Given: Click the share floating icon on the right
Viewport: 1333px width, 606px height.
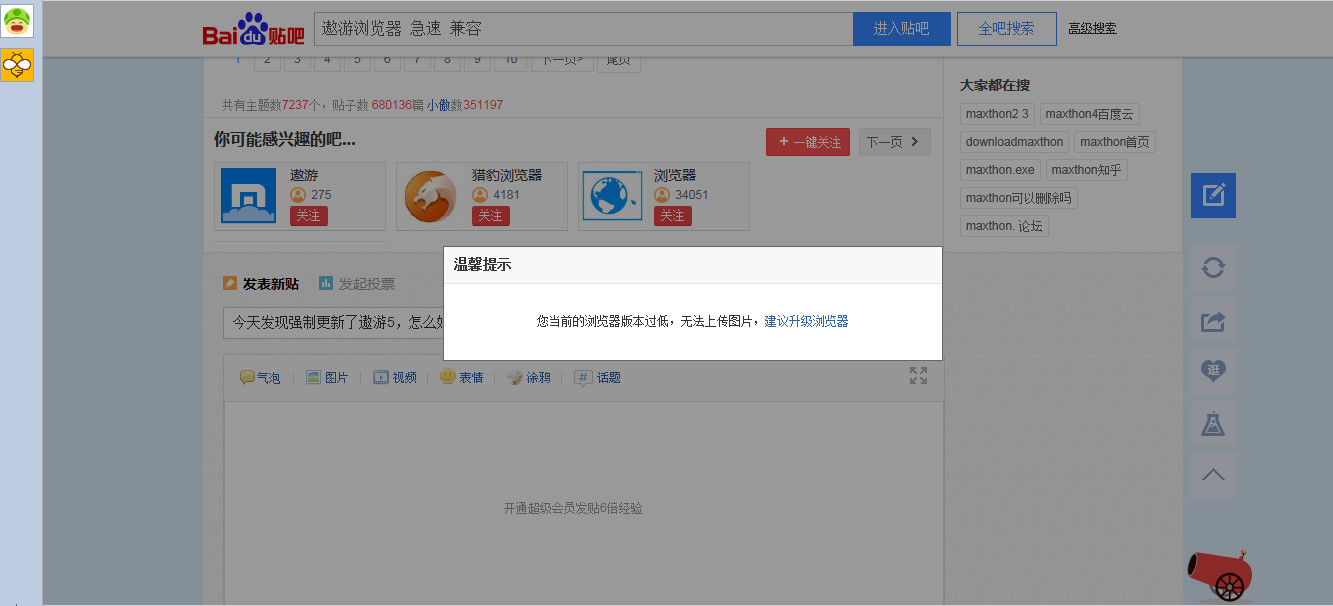Looking at the screenshot, I should [1213, 320].
